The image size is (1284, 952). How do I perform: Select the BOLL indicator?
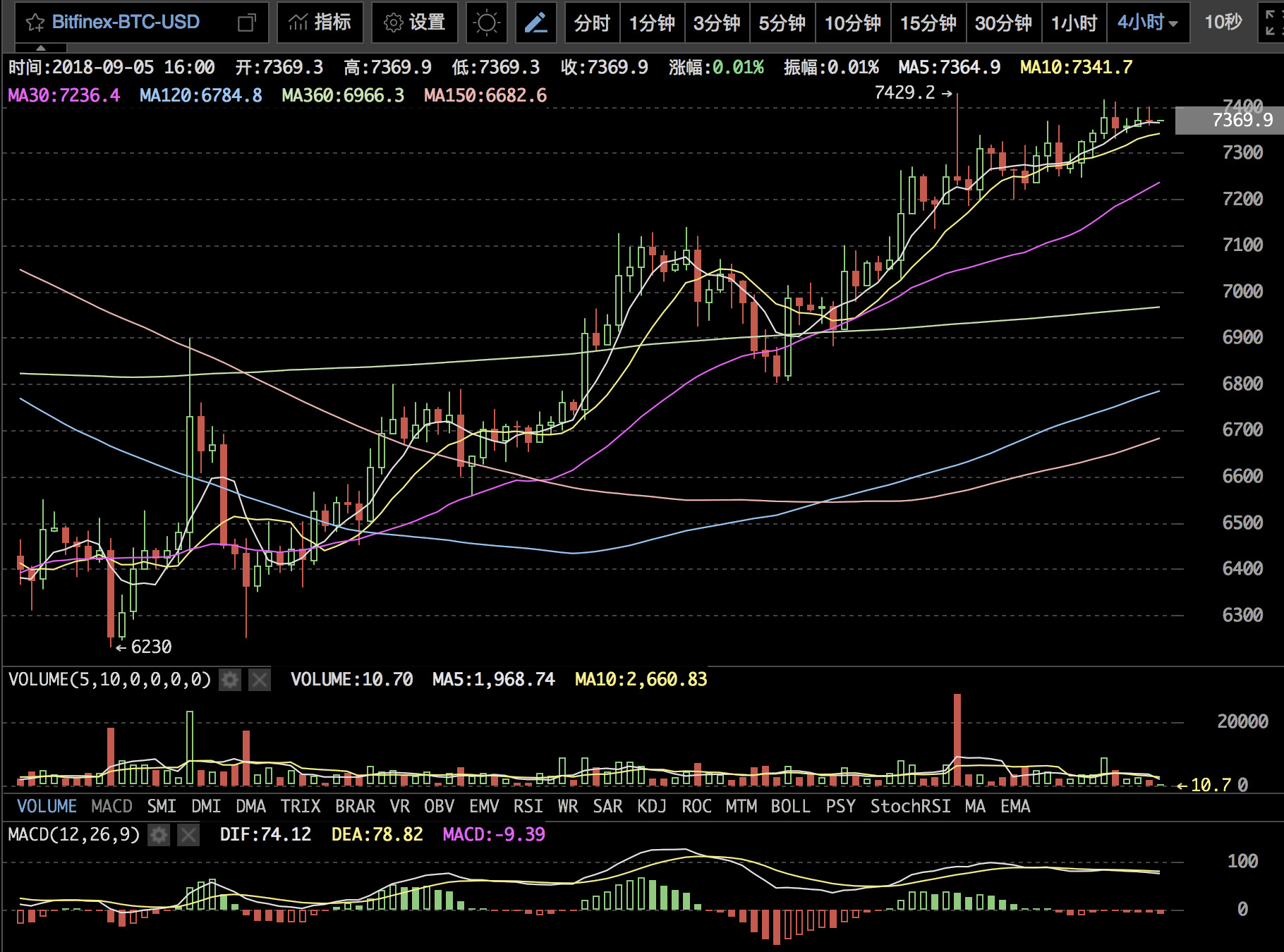tap(790, 806)
